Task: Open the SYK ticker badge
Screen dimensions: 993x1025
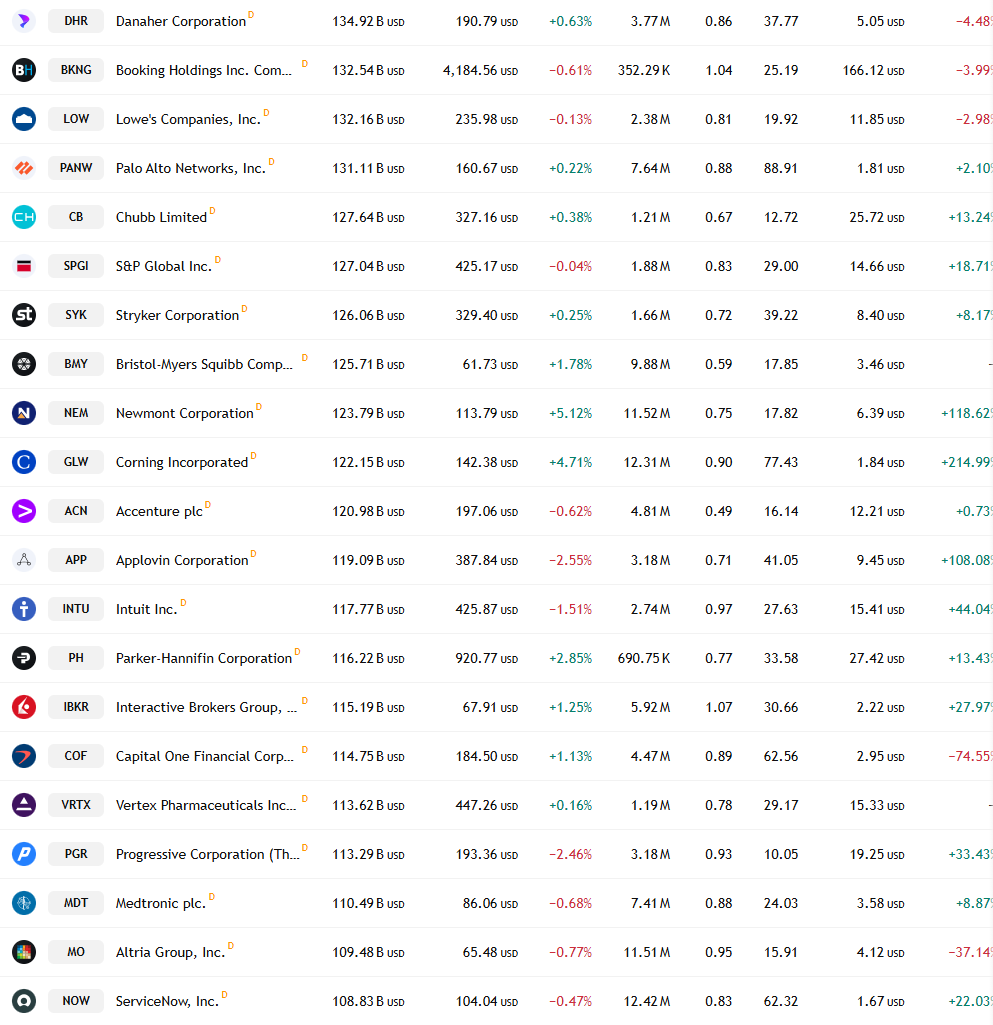Action: (76, 315)
